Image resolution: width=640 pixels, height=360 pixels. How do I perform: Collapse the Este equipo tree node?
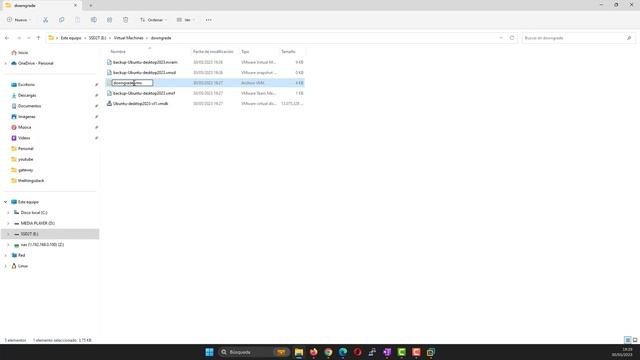click(5, 202)
